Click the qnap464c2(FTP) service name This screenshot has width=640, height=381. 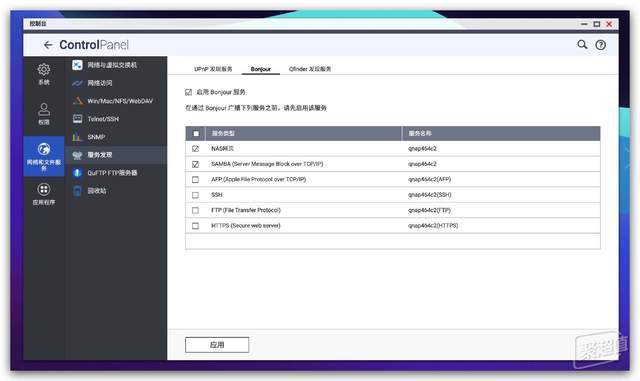(x=429, y=210)
